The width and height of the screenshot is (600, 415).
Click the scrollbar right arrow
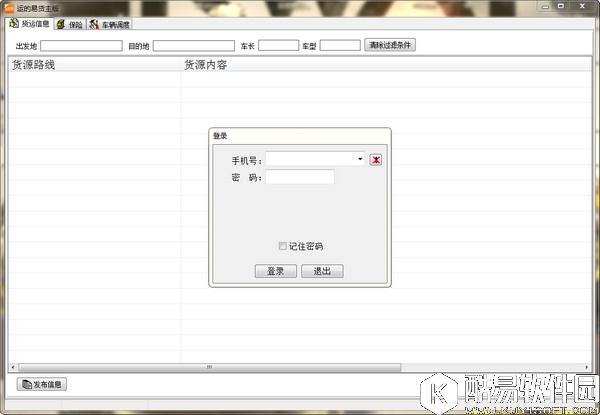pos(587,367)
